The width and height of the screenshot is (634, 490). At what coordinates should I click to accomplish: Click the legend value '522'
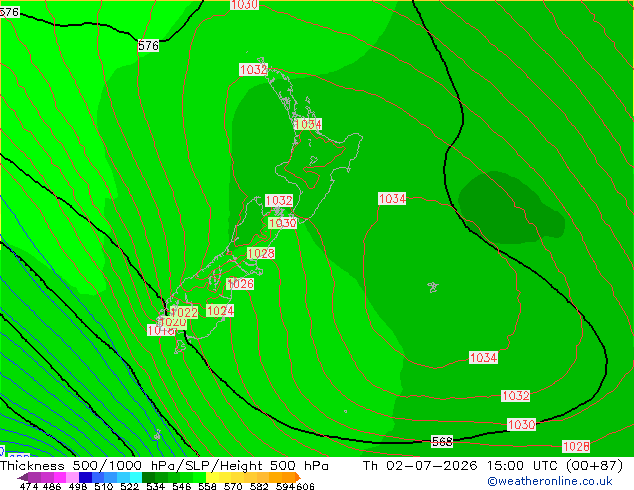[130, 486]
